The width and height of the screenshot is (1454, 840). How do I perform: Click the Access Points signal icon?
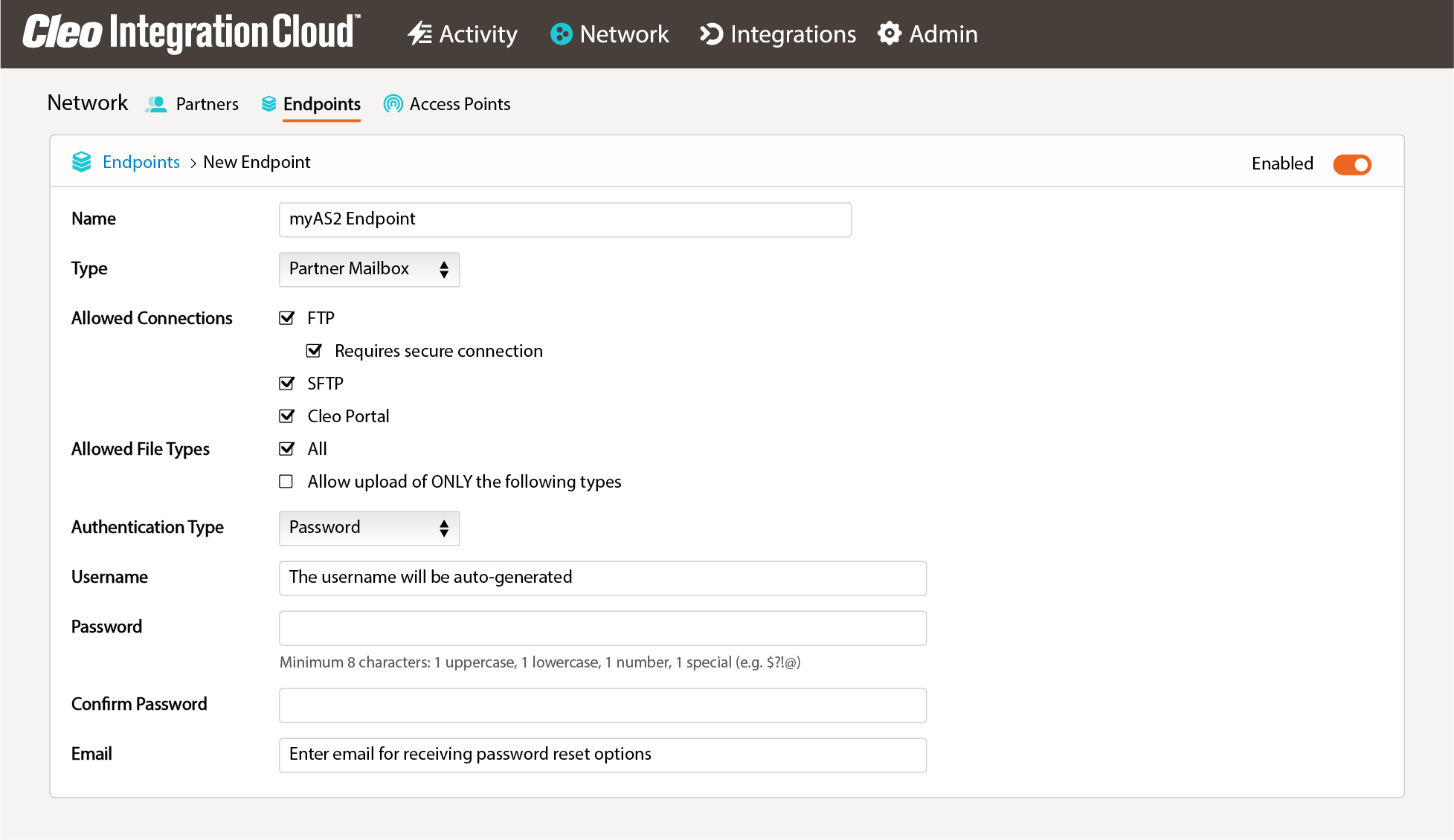coord(392,104)
